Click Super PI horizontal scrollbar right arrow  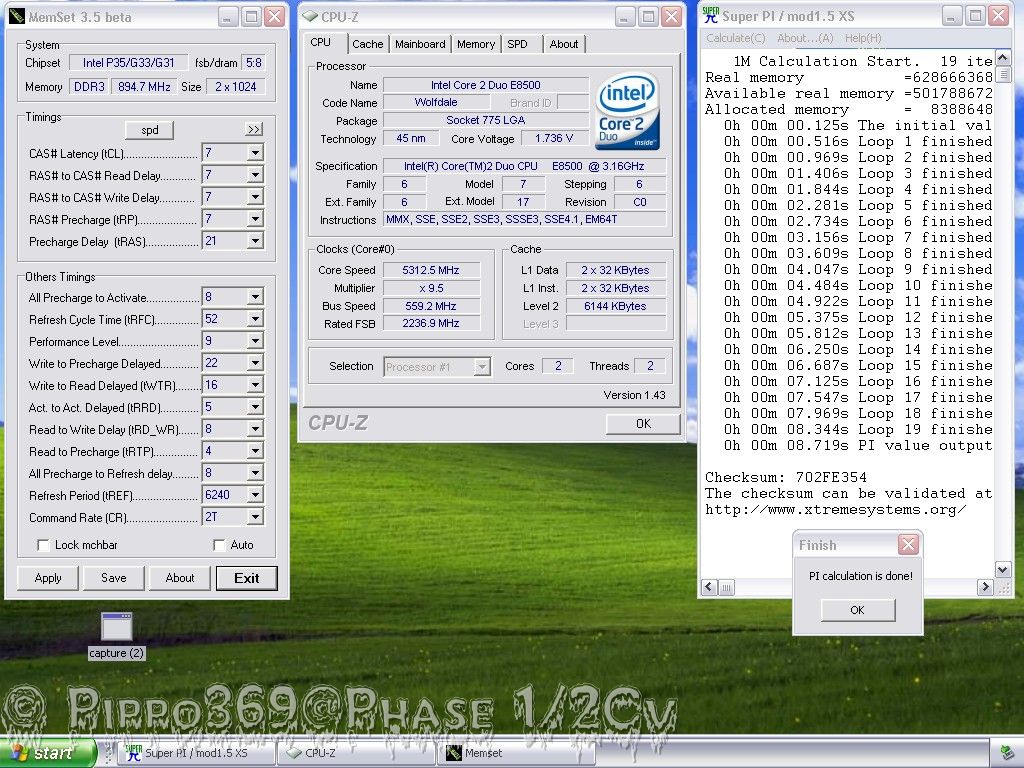[985, 587]
